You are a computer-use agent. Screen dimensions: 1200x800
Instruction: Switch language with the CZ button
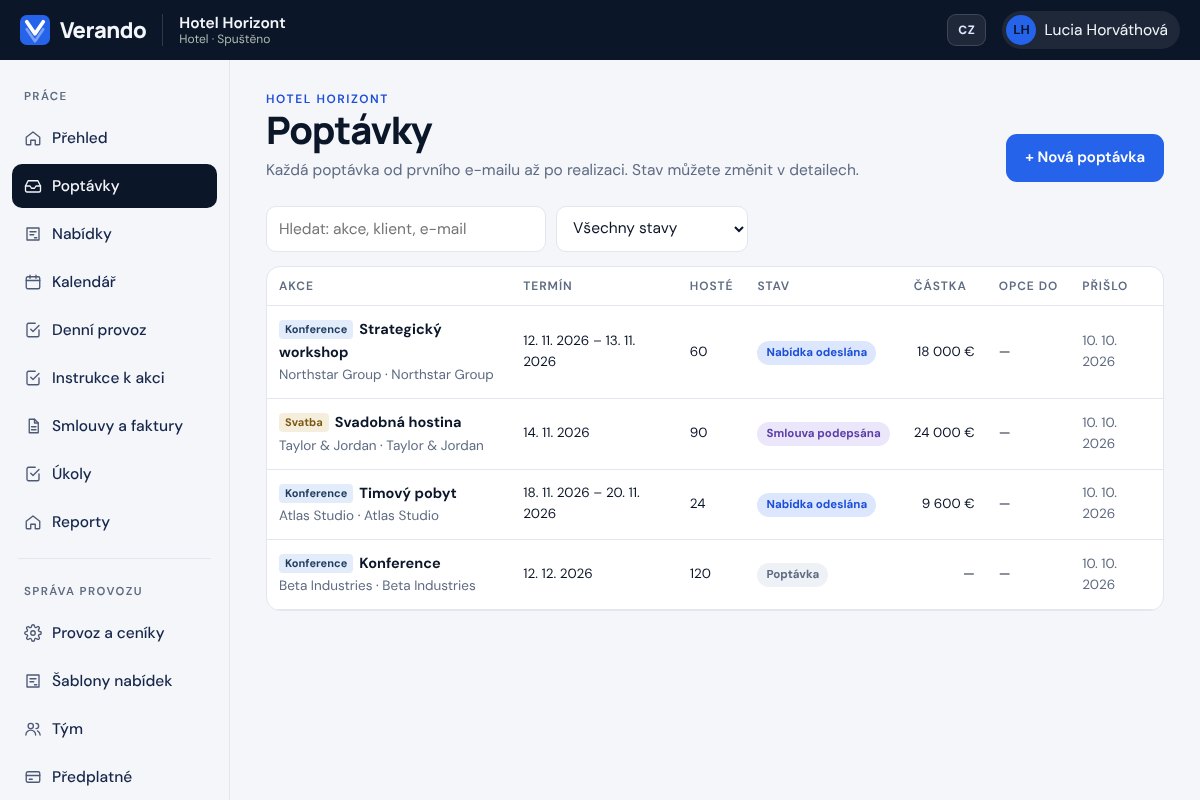[966, 30]
